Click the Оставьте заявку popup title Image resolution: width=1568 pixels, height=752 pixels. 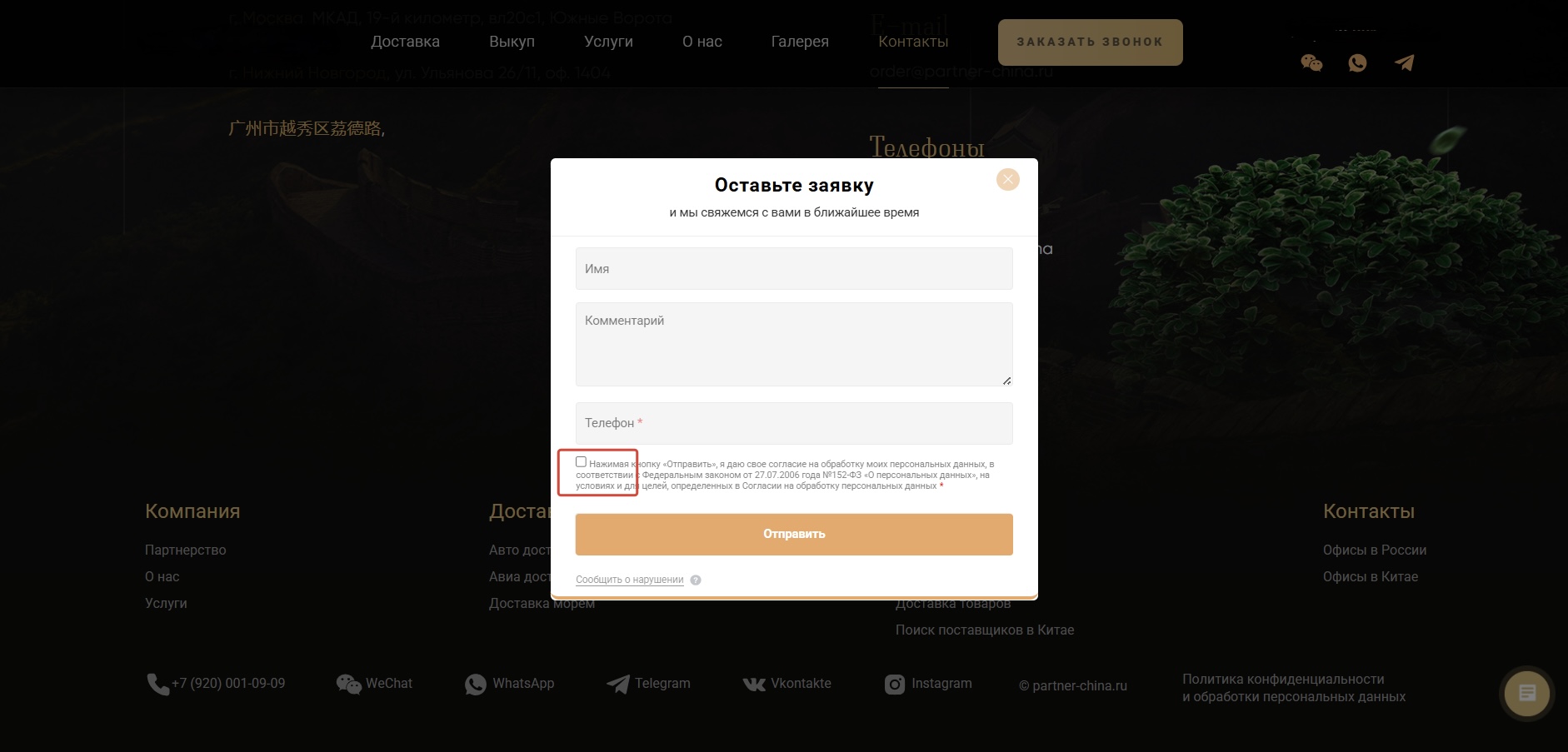coord(794,185)
